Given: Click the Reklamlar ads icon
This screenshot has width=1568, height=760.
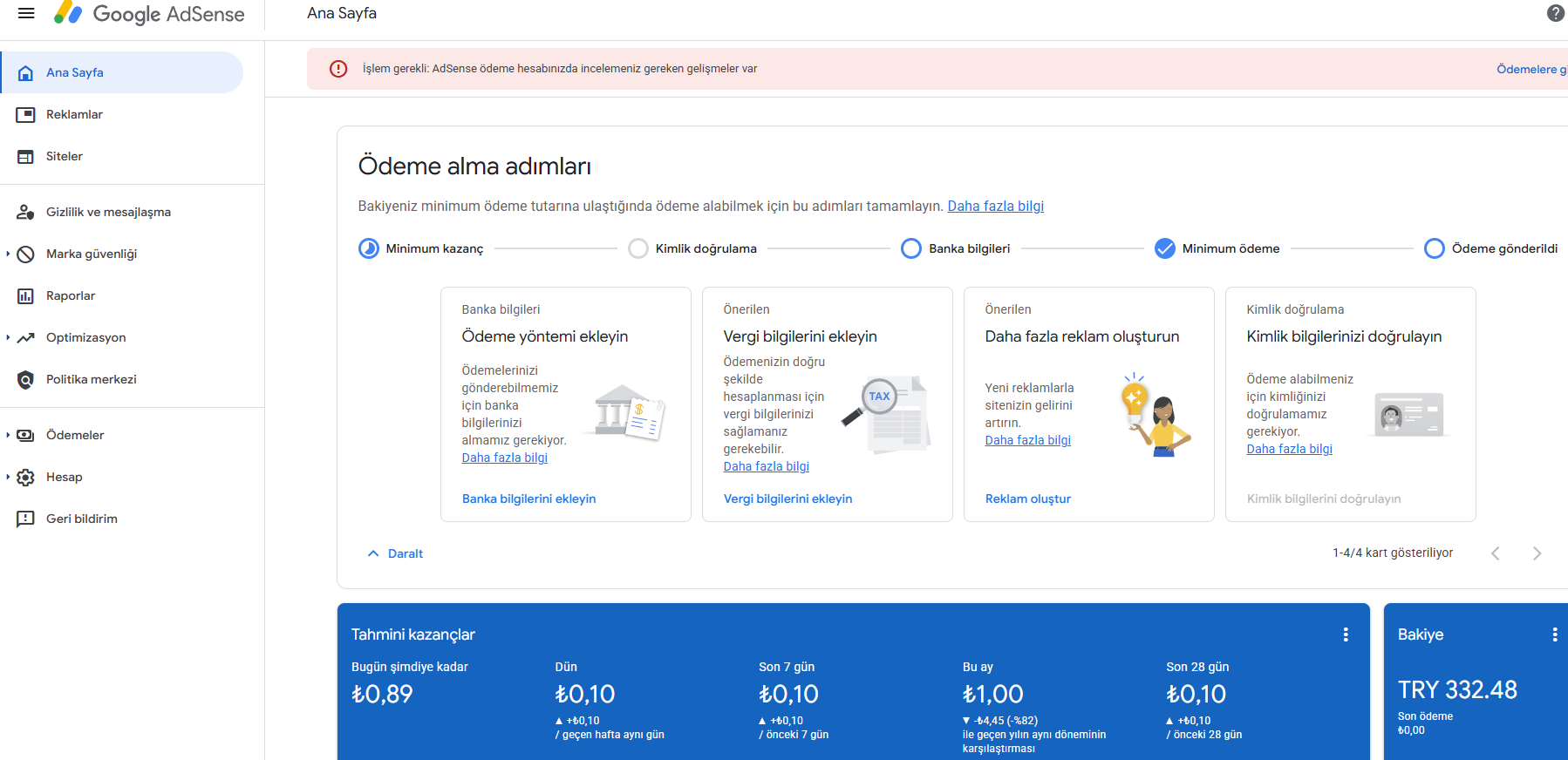Looking at the screenshot, I should coord(26,115).
